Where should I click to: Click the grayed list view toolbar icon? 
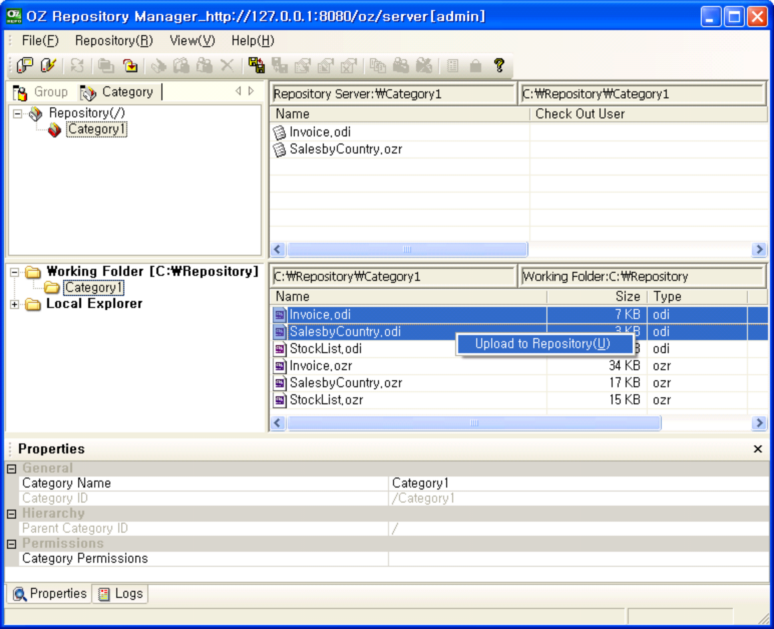(x=452, y=65)
